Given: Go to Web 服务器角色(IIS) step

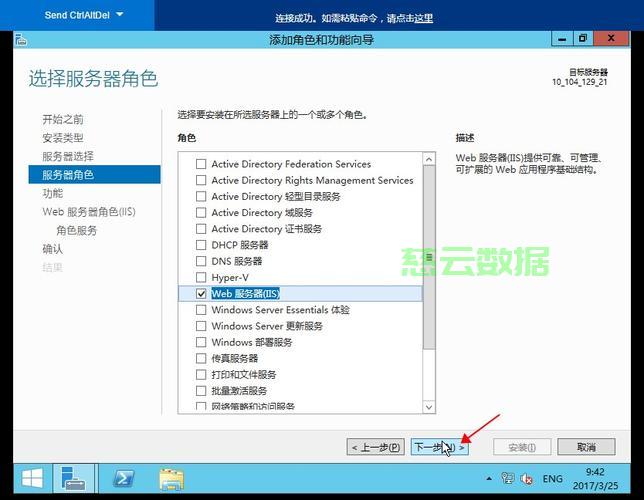Looking at the screenshot, I should (89, 212).
